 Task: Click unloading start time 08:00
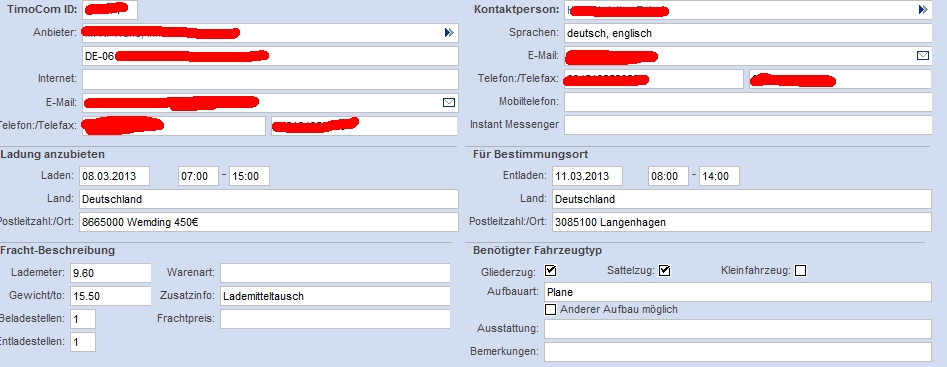668,176
